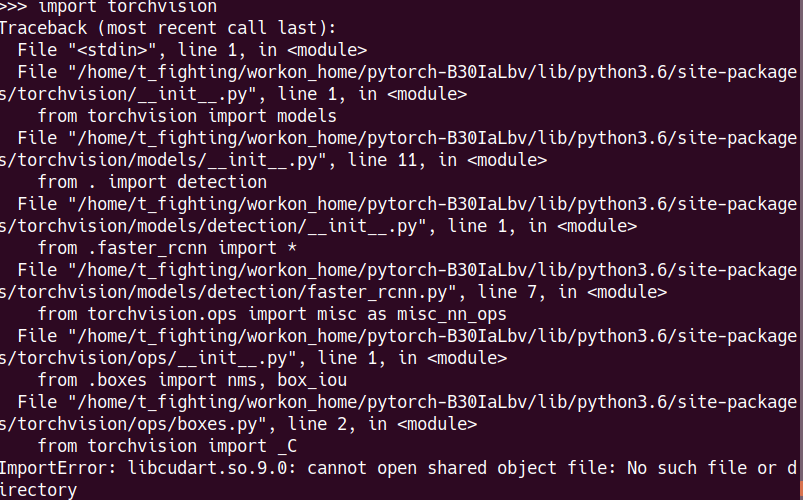Click the File "<stdin>", line 1 entry
Viewport: 803px width, 500px height.
192,50
